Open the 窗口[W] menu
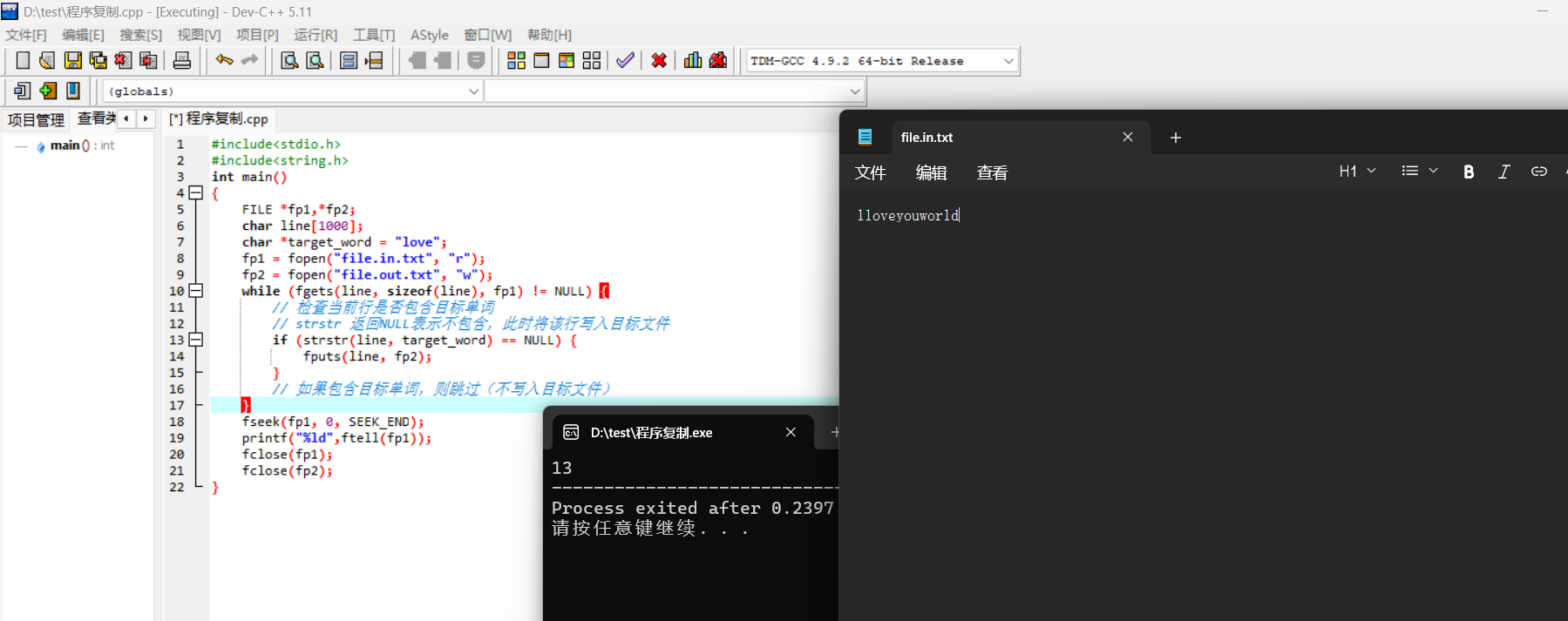This screenshot has height=621, width=1568. coord(488,35)
